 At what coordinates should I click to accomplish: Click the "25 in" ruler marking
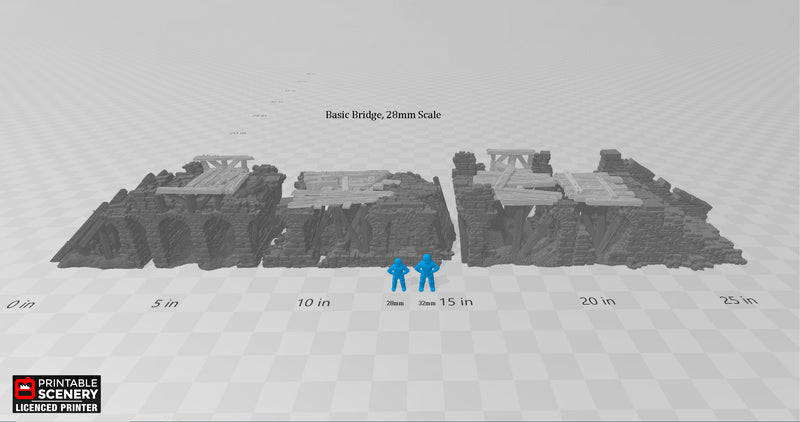coord(738,300)
